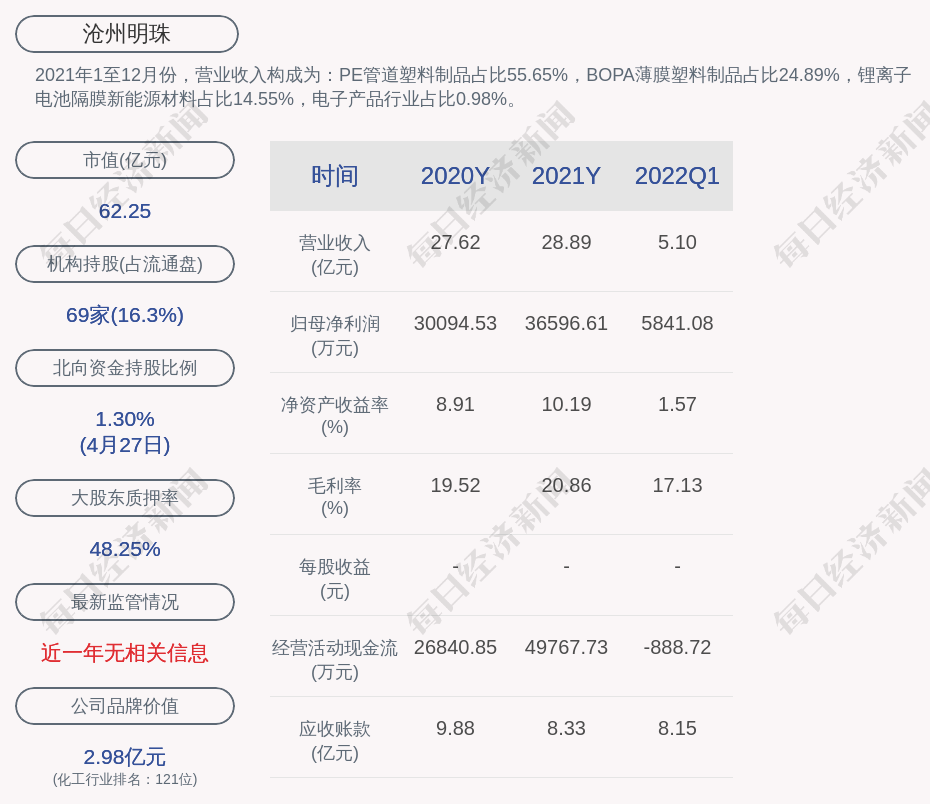Select the 2022Q1 column header
The width and height of the screenshot is (930, 804).
click(677, 176)
